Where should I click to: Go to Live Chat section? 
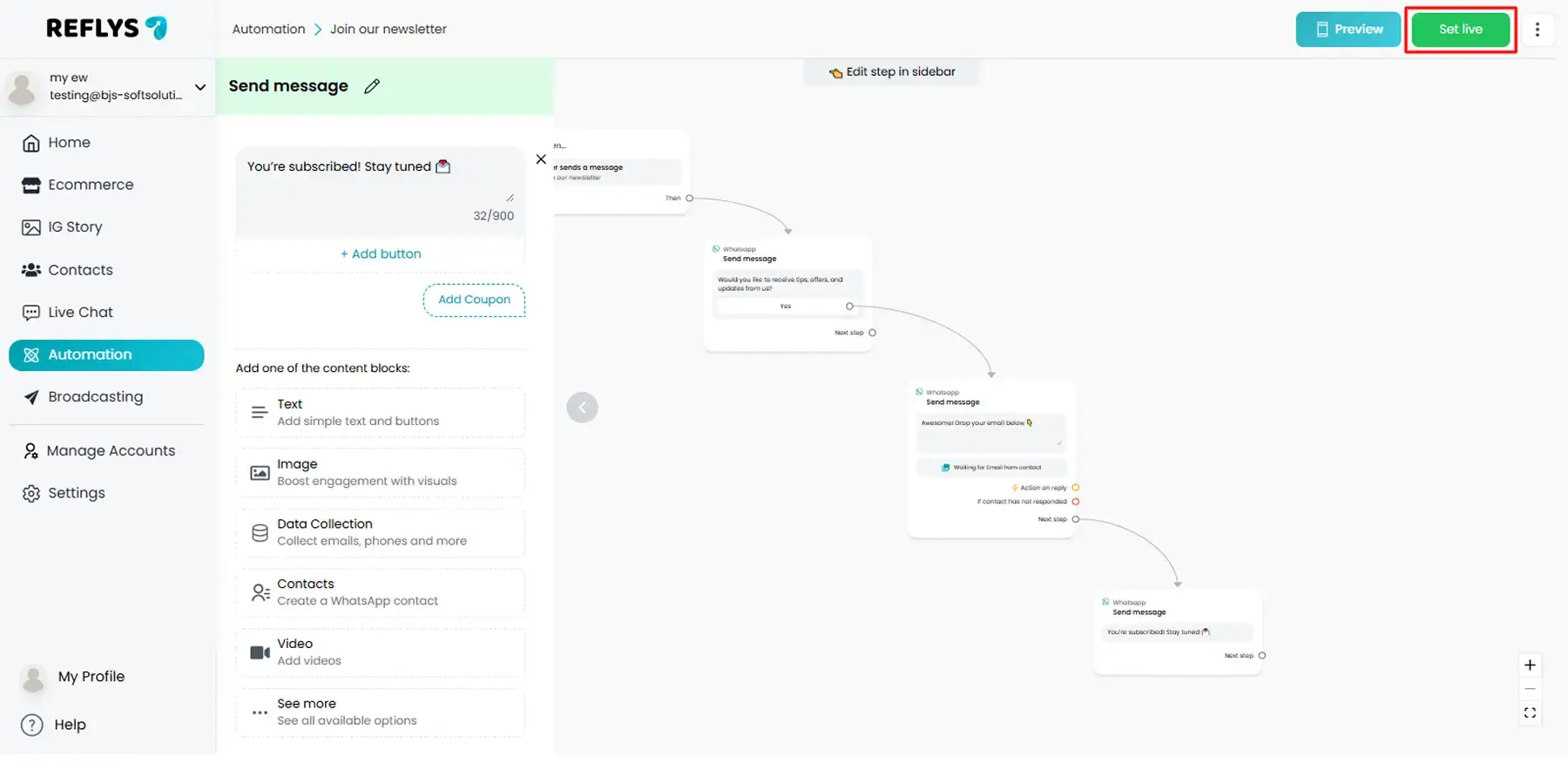click(x=80, y=313)
